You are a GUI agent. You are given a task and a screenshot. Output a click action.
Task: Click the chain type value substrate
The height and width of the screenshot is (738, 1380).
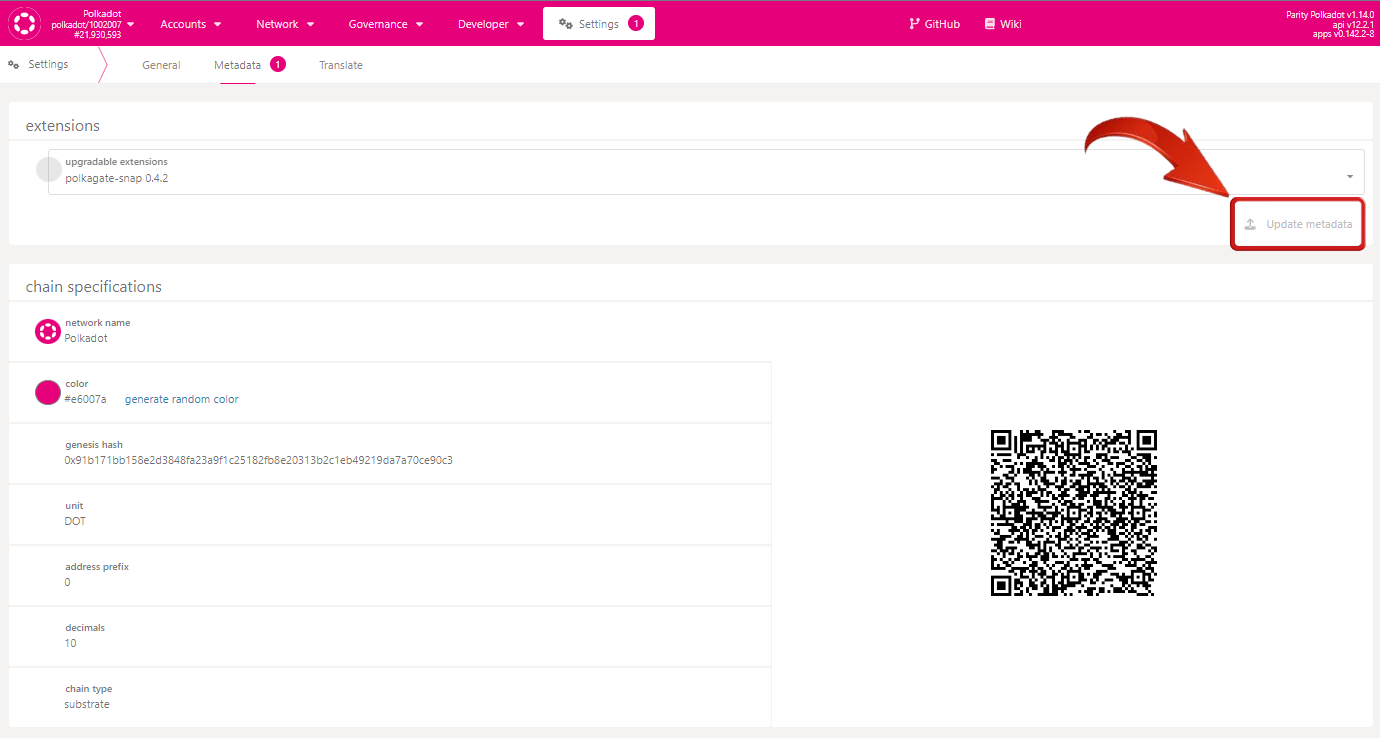point(87,704)
